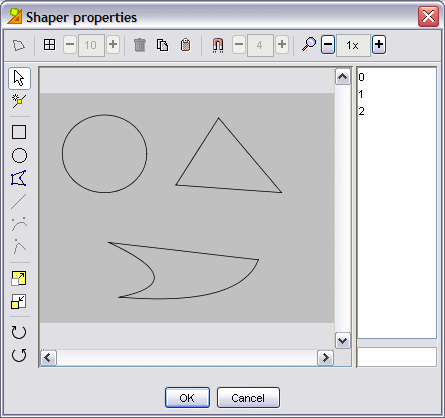This screenshot has height=418, width=445.
Task: Click the canvas scroll down arrow
Action: [x=343, y=341]
